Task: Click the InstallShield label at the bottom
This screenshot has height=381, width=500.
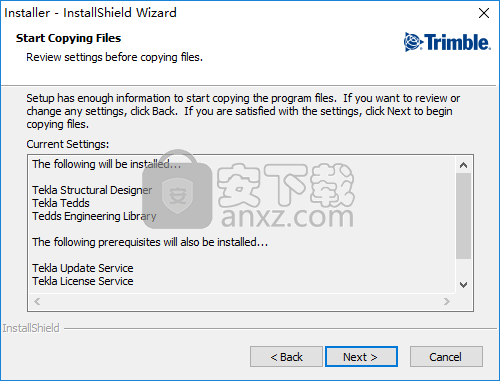Action: 31,328
